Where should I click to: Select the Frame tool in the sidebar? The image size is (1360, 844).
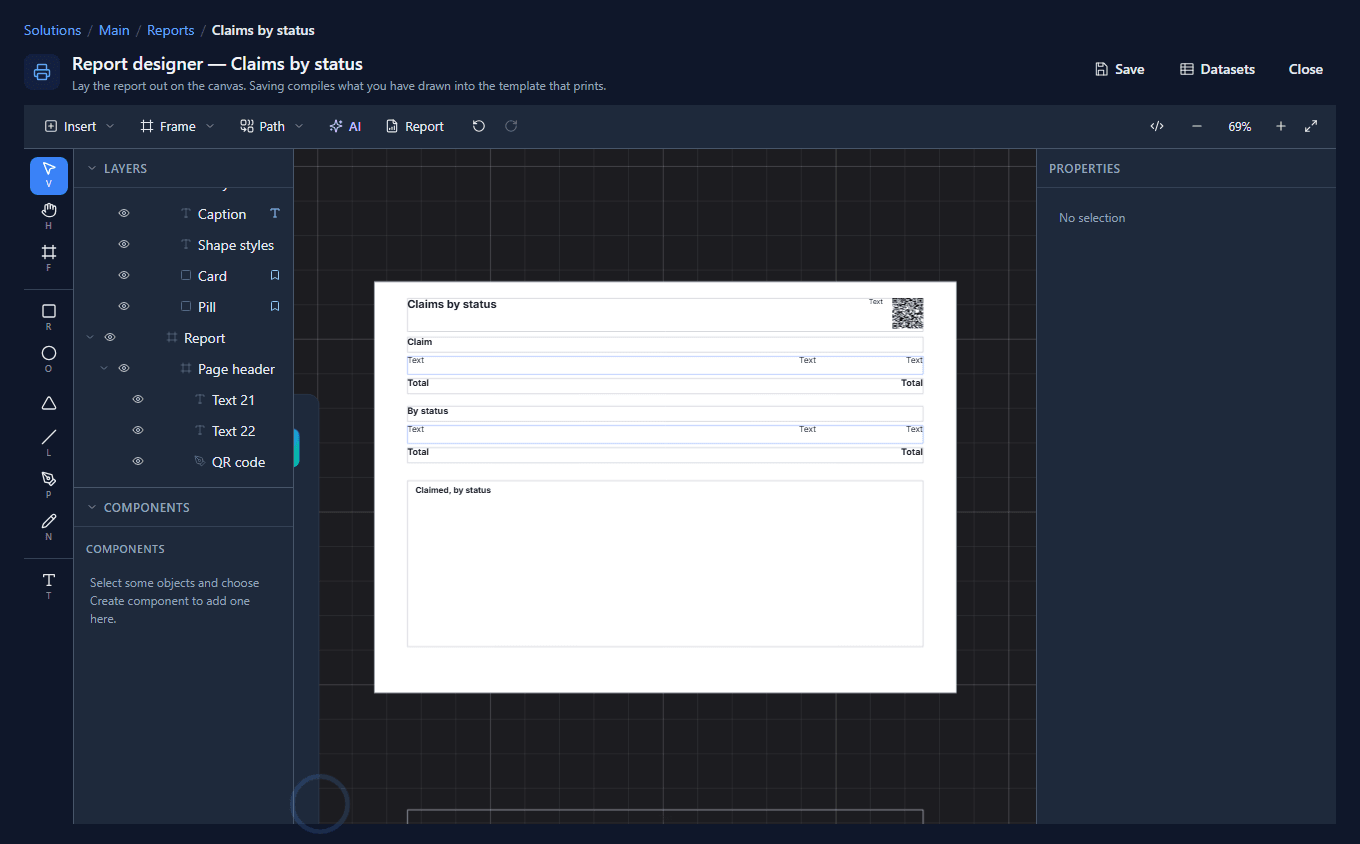point(49,258)
